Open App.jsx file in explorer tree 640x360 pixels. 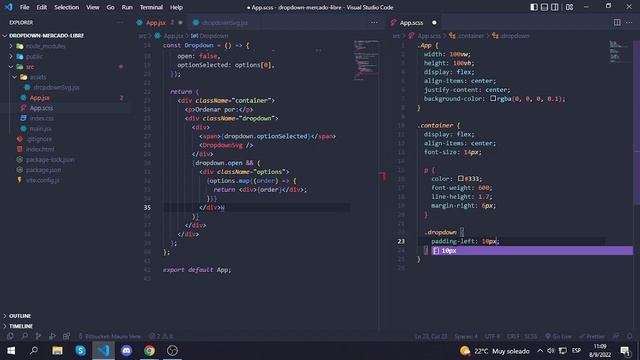point(40,98)
